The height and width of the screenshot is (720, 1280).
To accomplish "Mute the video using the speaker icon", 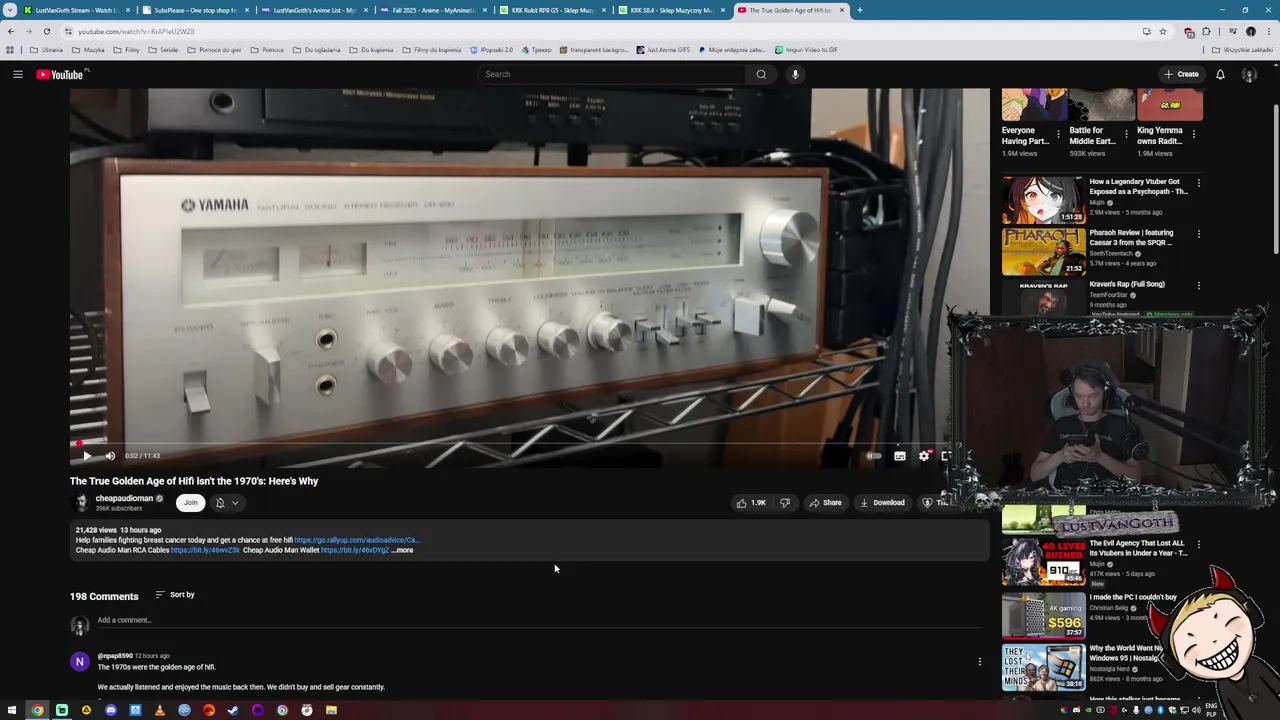I will pyautogui.click(x=110, y=456).
